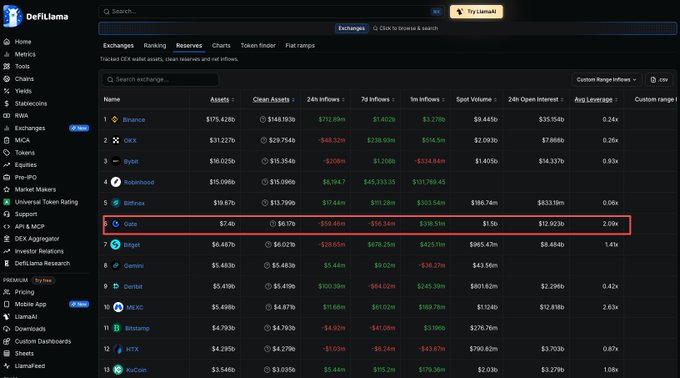
Task: Sort table by 24h Open Interest column
Action: (x=536, y=100)
